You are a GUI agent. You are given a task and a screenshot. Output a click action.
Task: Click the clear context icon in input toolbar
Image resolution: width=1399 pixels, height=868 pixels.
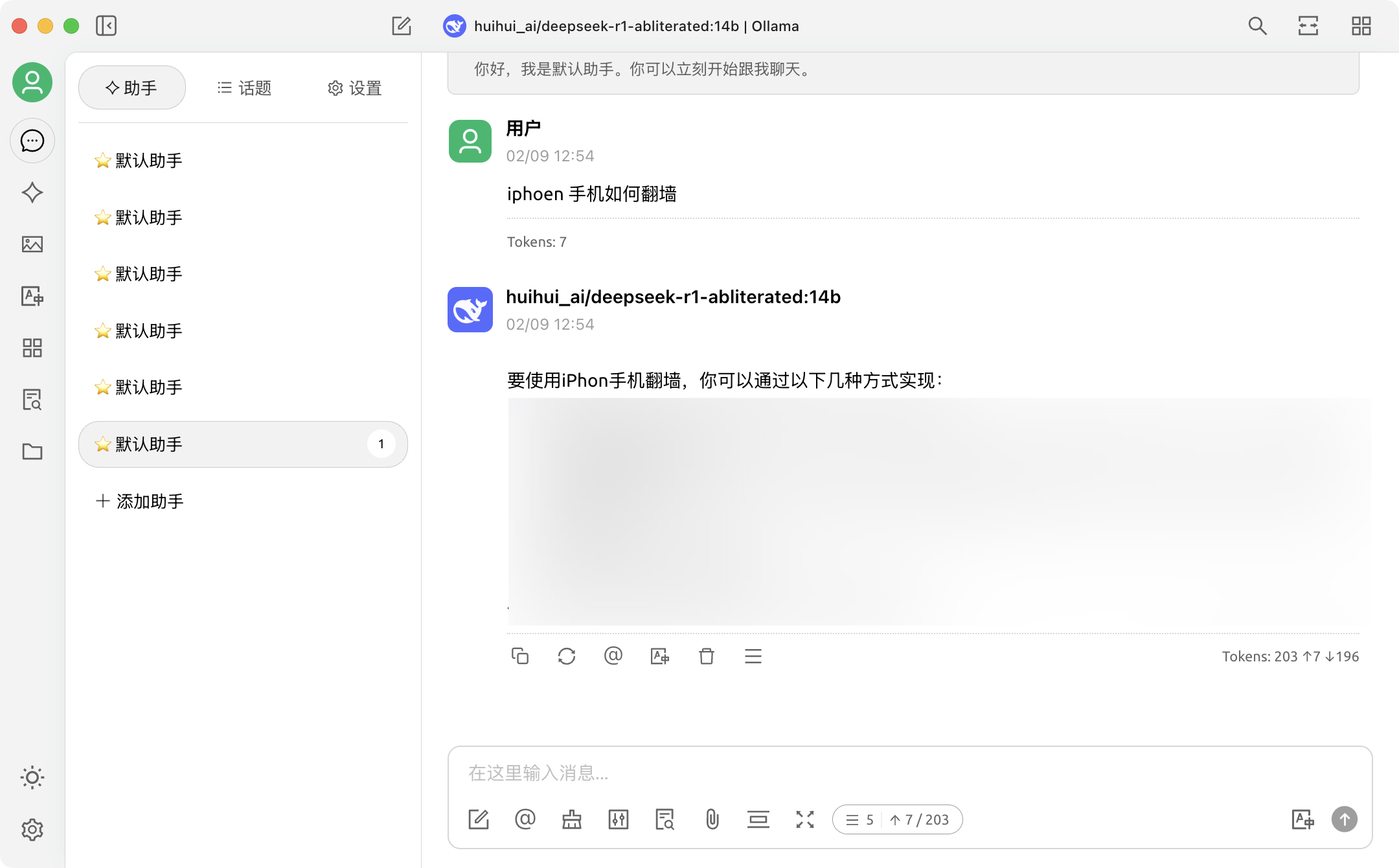758,819
